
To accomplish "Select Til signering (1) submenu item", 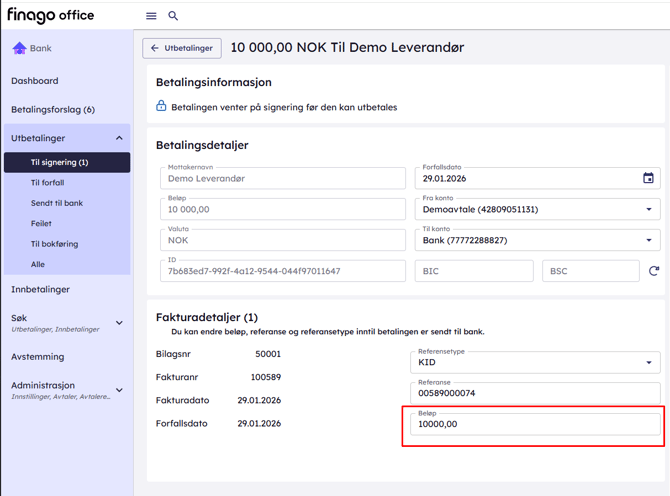I will [x=67, y=162].
